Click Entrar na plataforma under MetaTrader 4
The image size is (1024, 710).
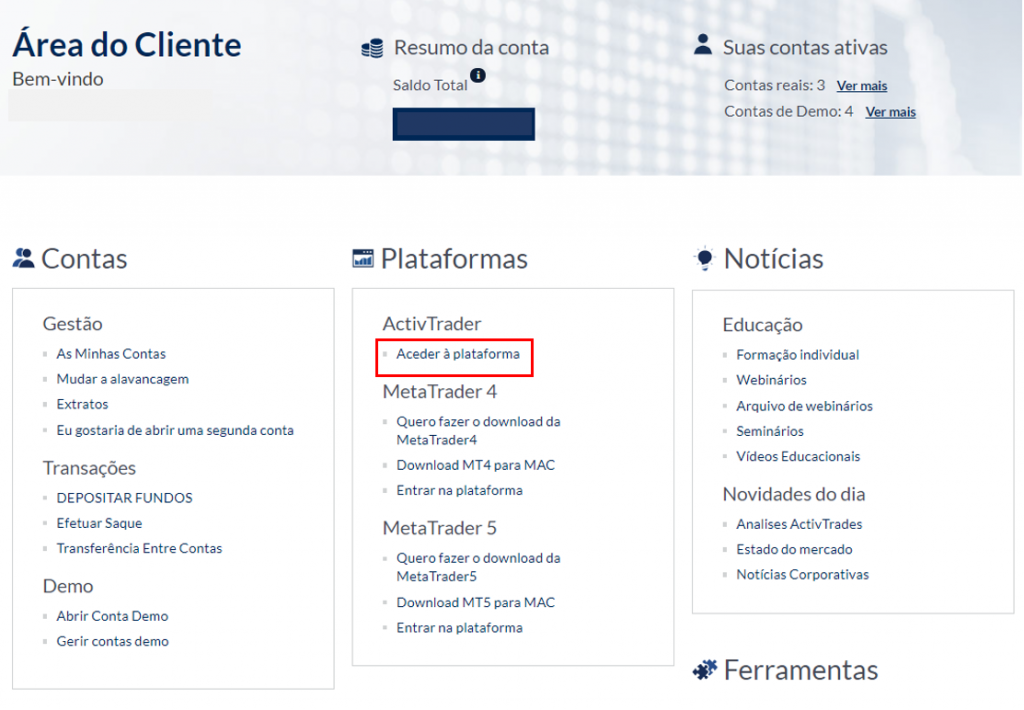[459, 491]
